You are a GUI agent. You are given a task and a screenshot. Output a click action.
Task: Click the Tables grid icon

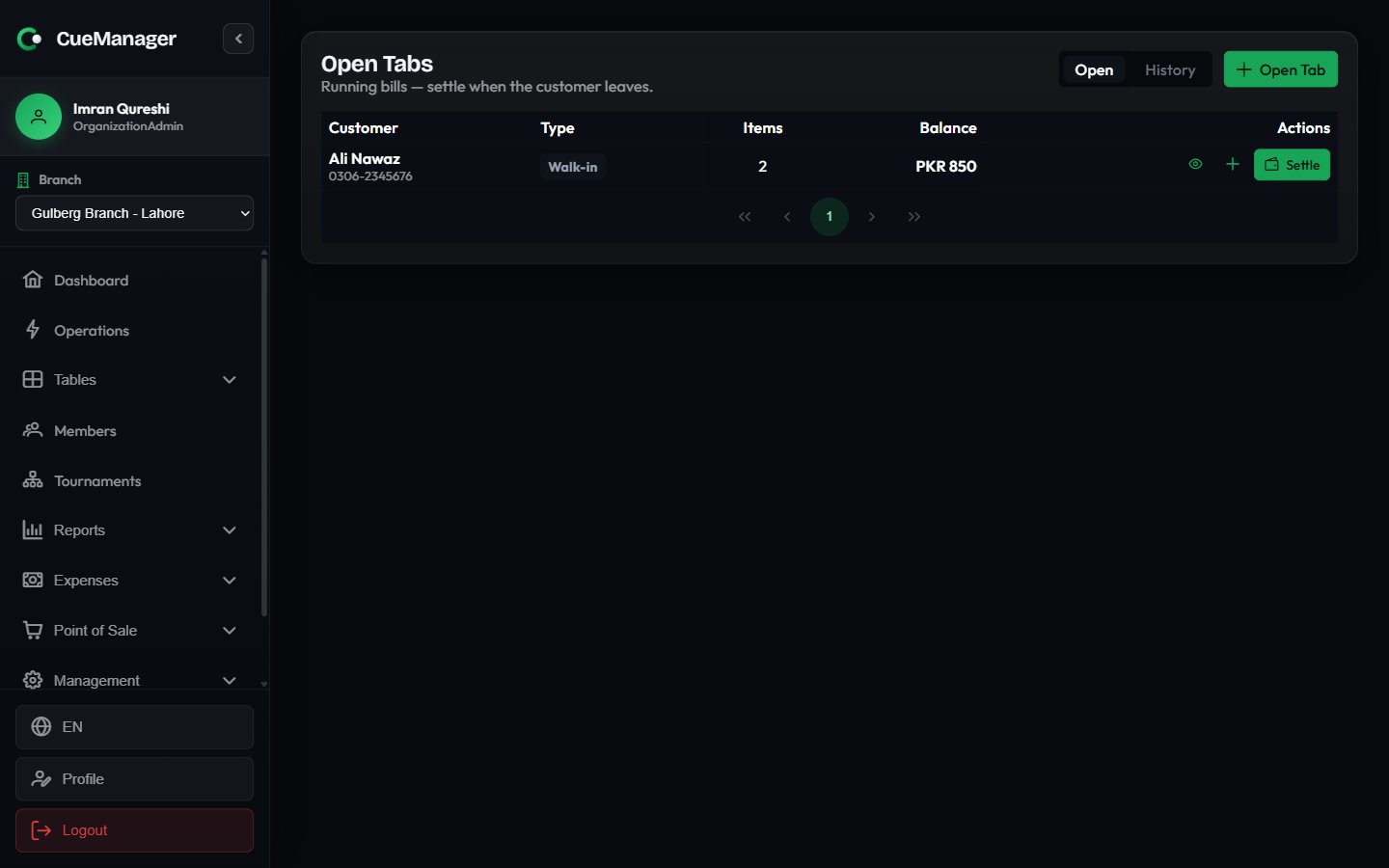(33, 379)
